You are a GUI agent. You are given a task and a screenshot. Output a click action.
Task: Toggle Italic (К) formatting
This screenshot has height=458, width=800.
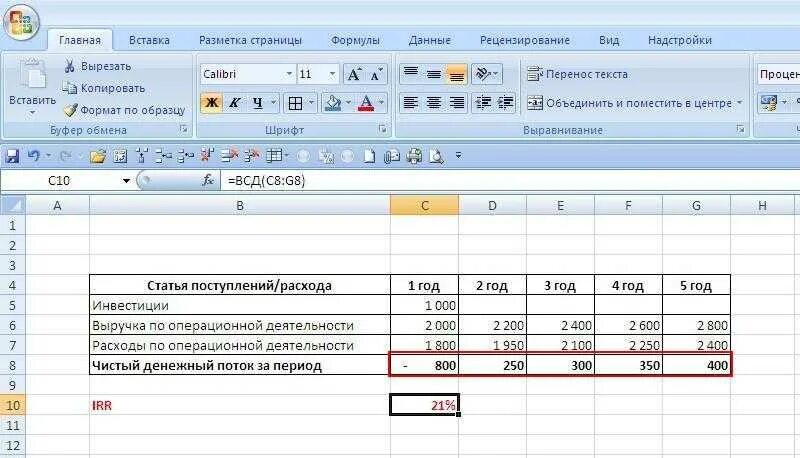tap(234, 104)
